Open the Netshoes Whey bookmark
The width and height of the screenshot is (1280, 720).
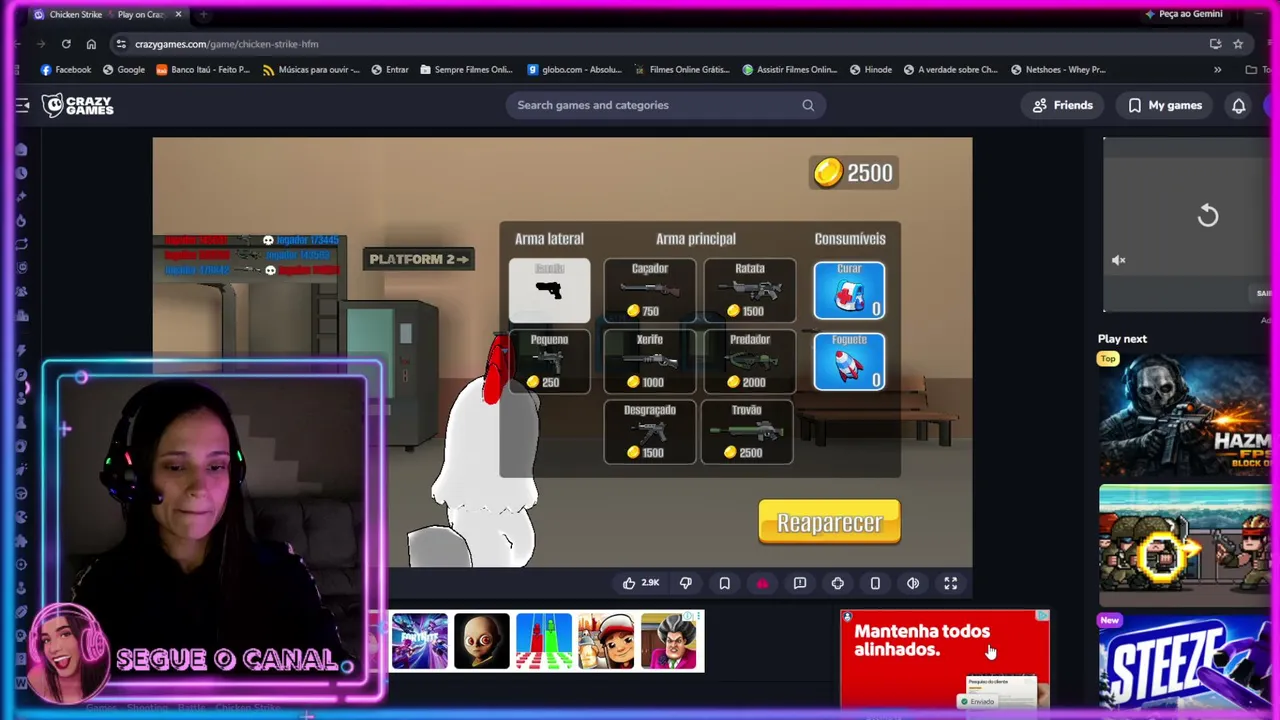[1058, 70]
